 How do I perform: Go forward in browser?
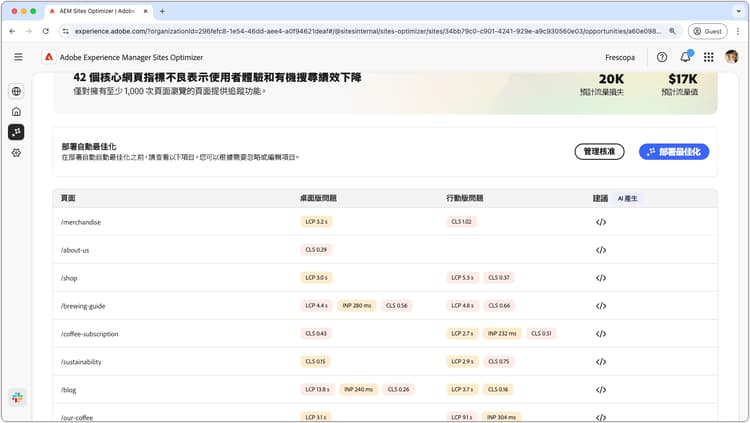click(x=29, y=31)
